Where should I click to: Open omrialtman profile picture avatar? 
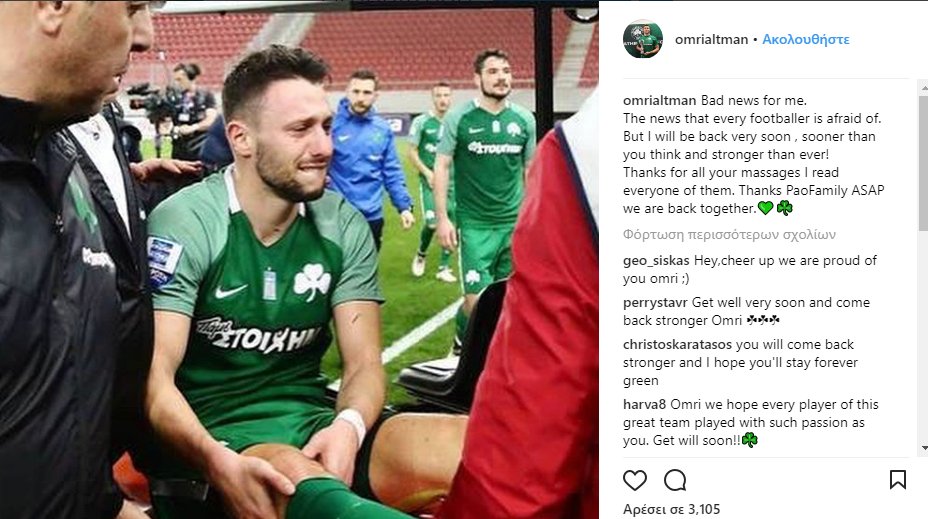point(643,39)
